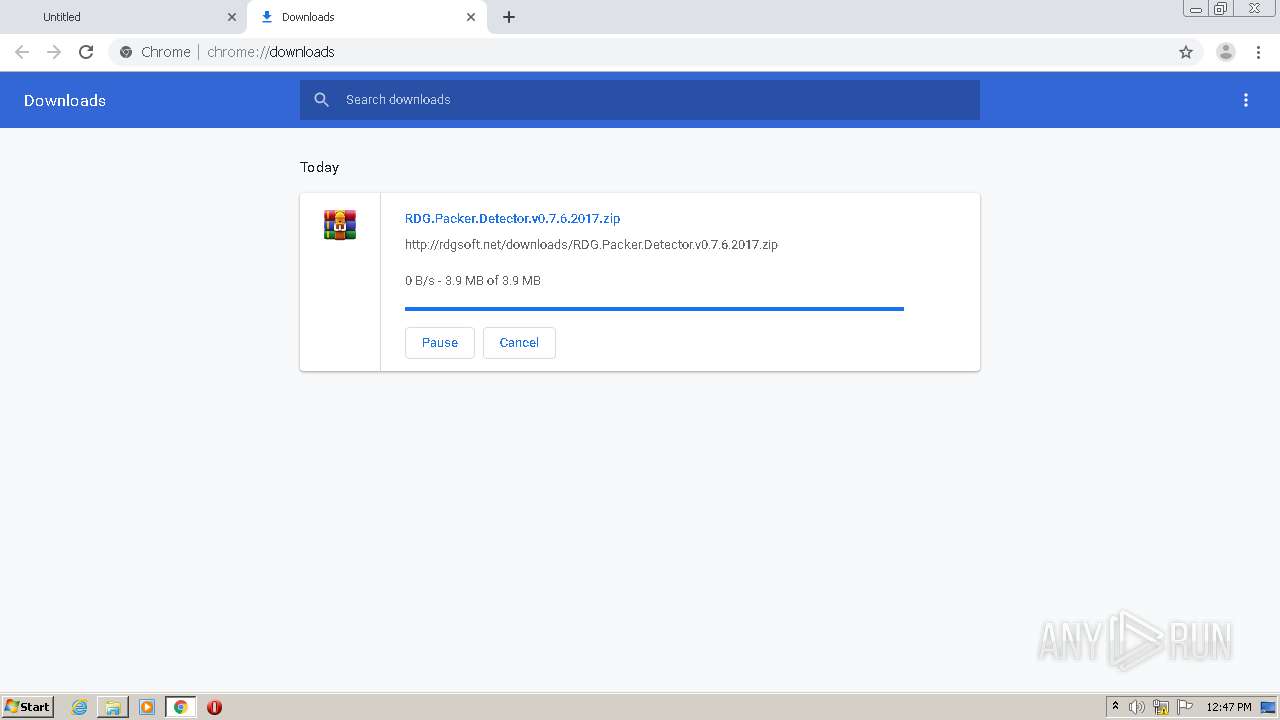The image size is (1280, 720).
Task: Click the red Opera taskbar icon
Action: click(214, 707)
